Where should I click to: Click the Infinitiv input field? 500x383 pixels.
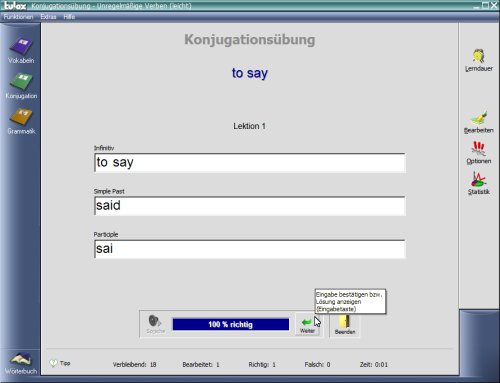250,163
